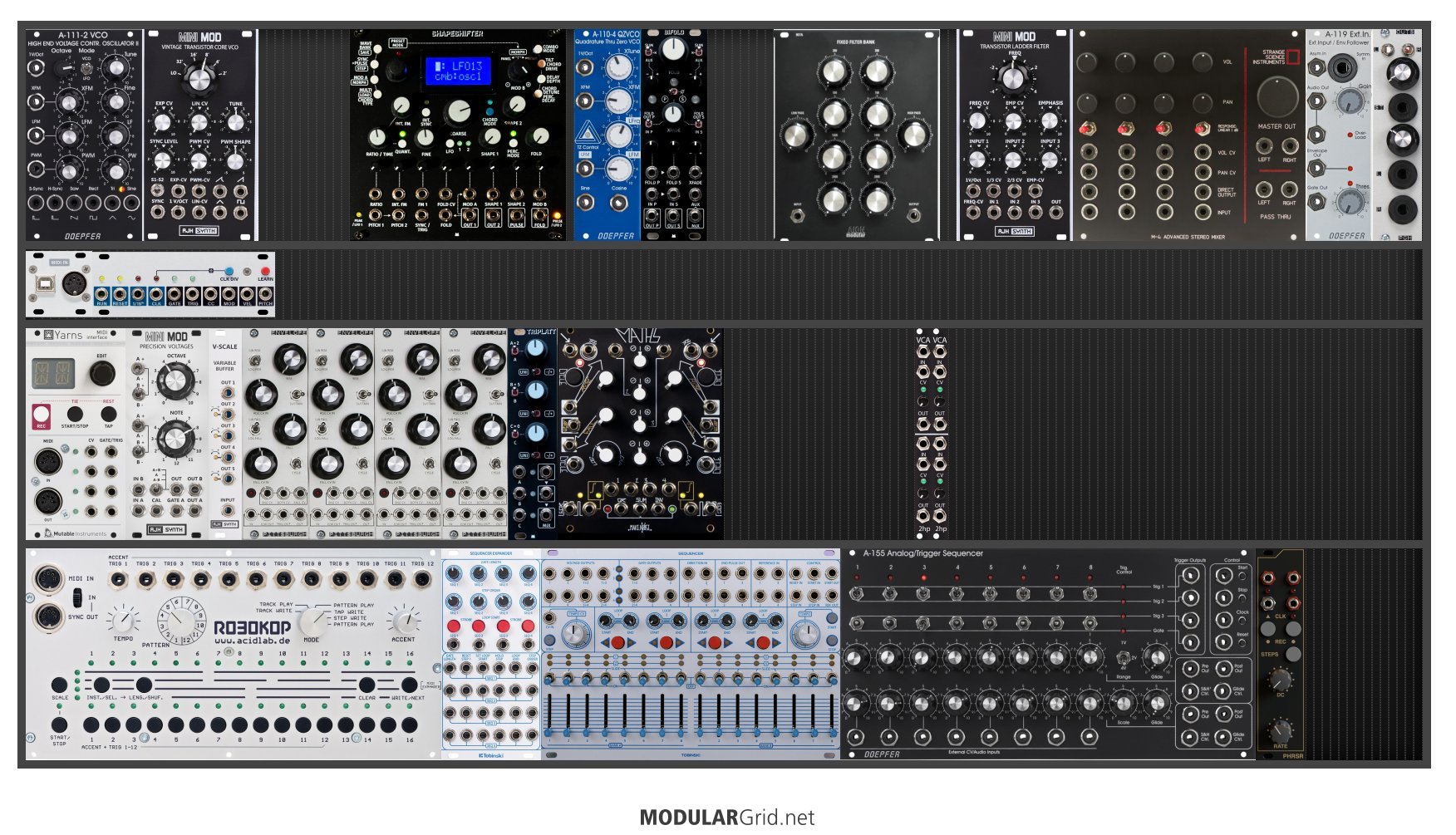Select the Input jack on the Fixed Filter Bank
The image size is (1456, 835).
coord(798,216)
